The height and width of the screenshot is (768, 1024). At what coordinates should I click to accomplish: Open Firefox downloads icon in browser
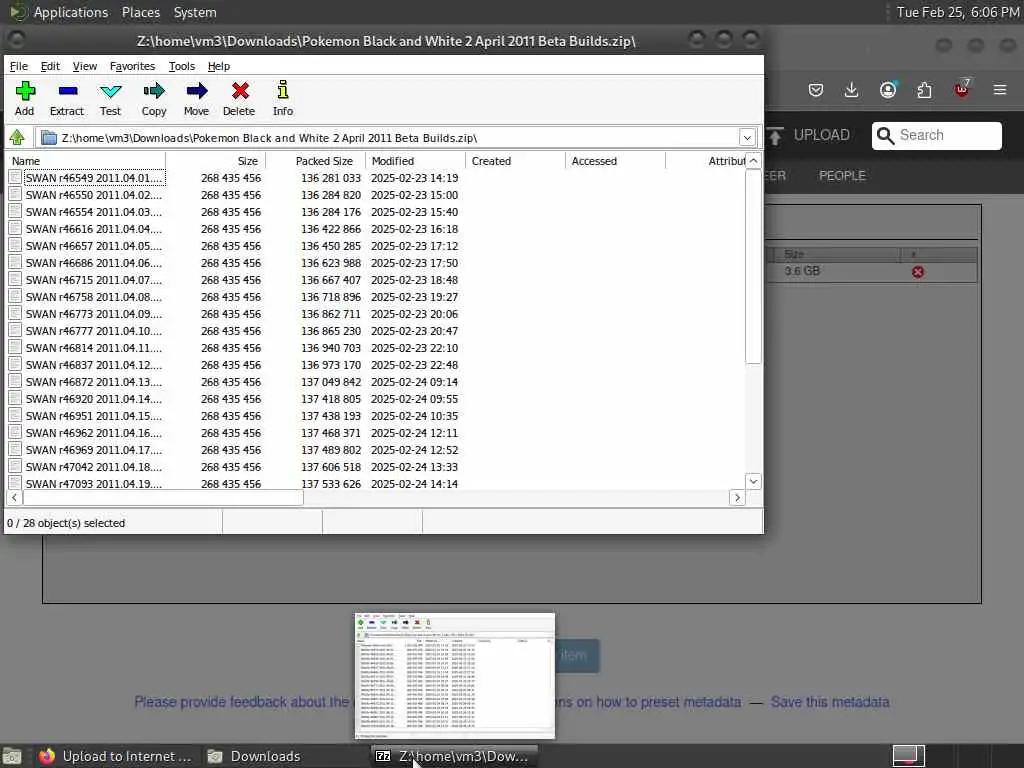click(x=851, y=89)
